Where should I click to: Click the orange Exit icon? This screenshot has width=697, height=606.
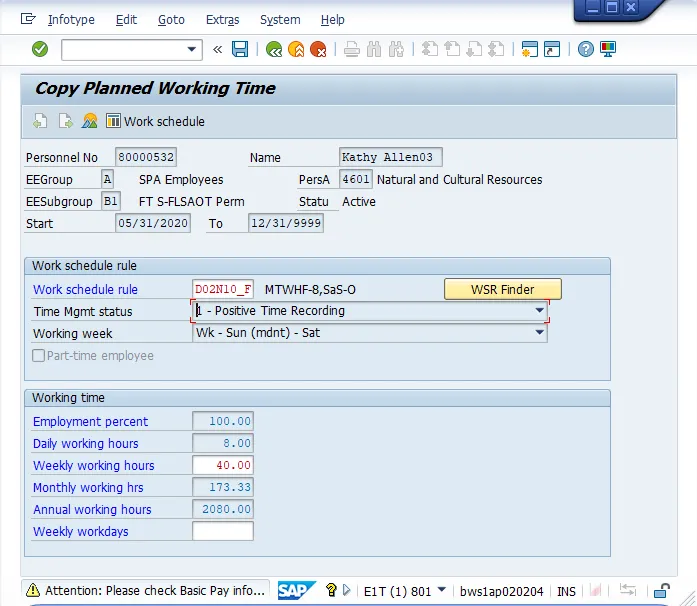coord(296,49)
